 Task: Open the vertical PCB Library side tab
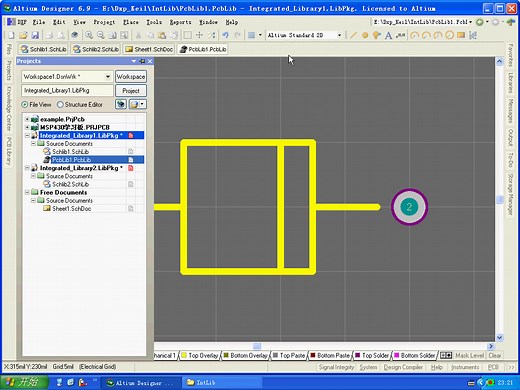[9, 151]
